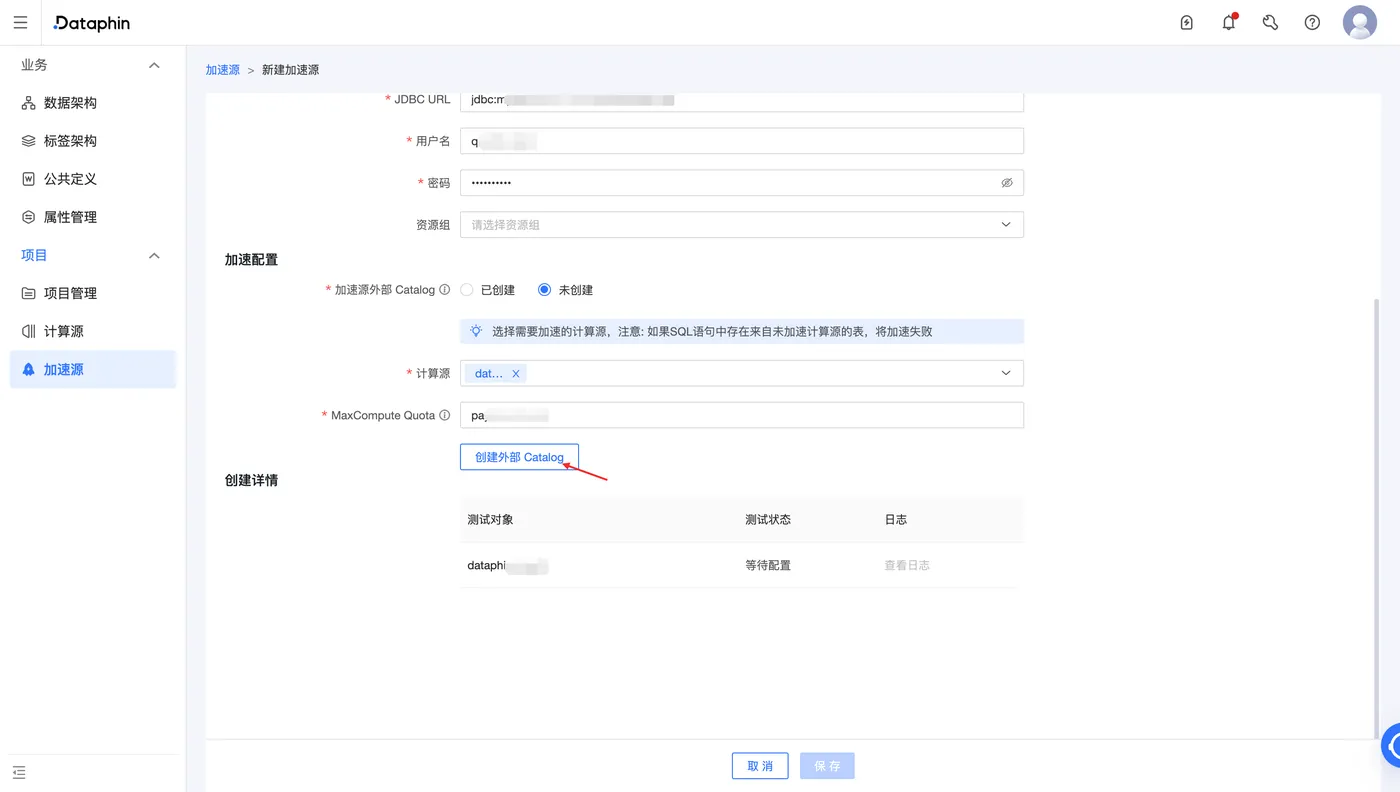Click the 密码 input field
1400x792 pixels.
pos(742,183)
